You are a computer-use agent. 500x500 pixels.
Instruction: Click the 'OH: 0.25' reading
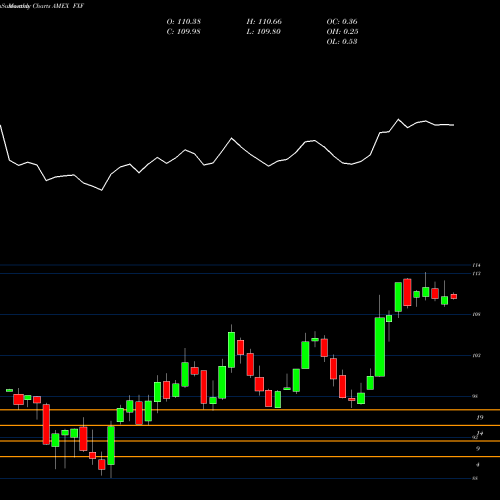(342, 32)
